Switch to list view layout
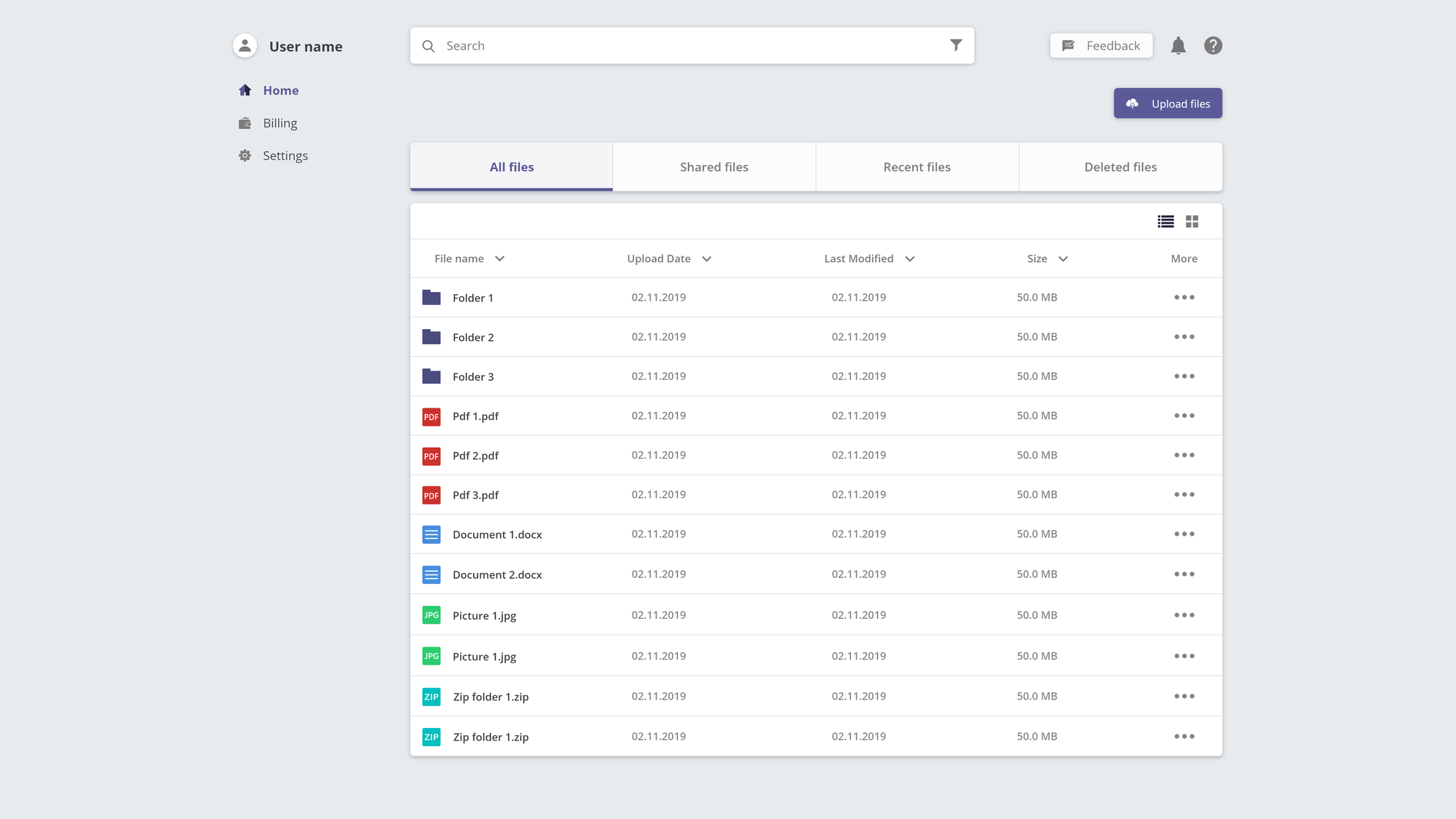1456x819 pixels. 1166,221
